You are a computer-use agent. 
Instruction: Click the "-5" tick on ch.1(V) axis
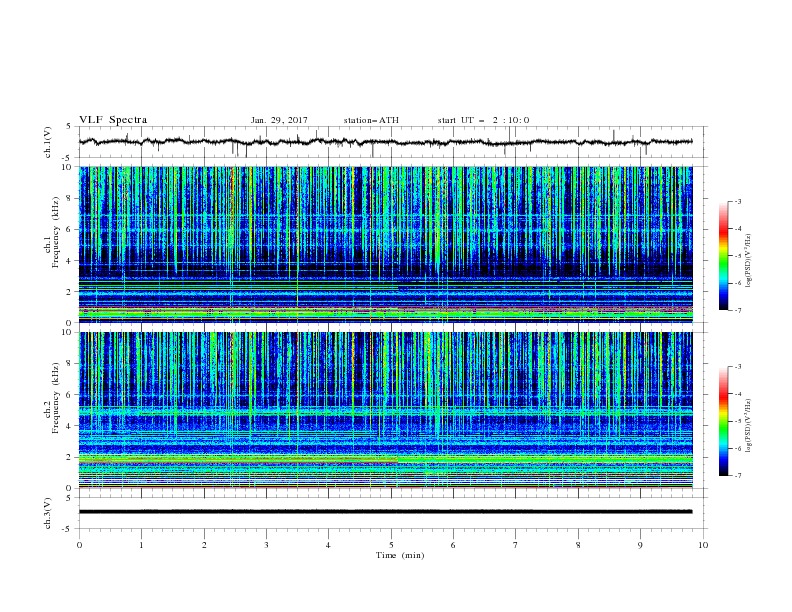coord(67,158)
